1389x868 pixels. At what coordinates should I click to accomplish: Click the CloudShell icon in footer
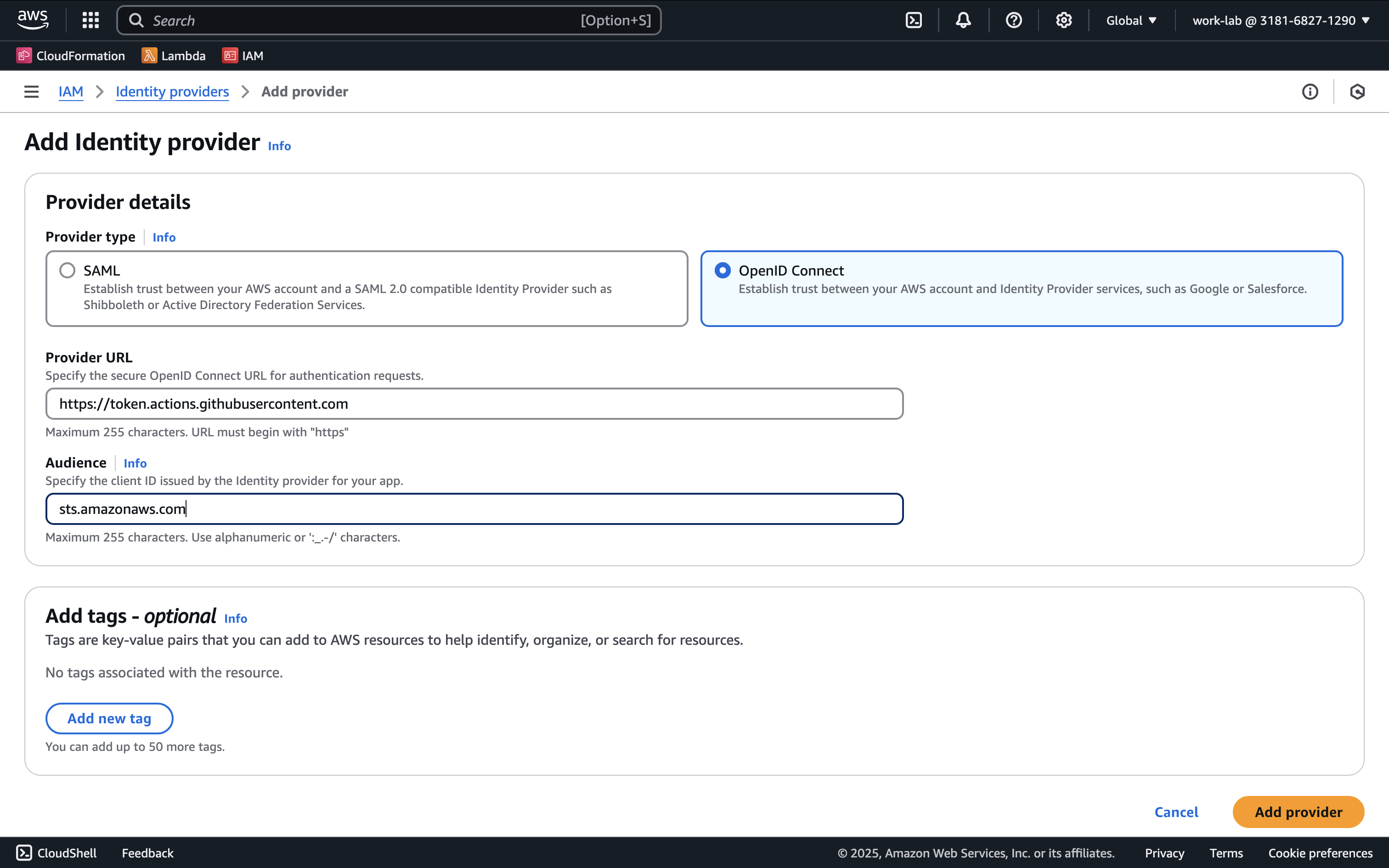pyautogui.click(x=23, y=852)
